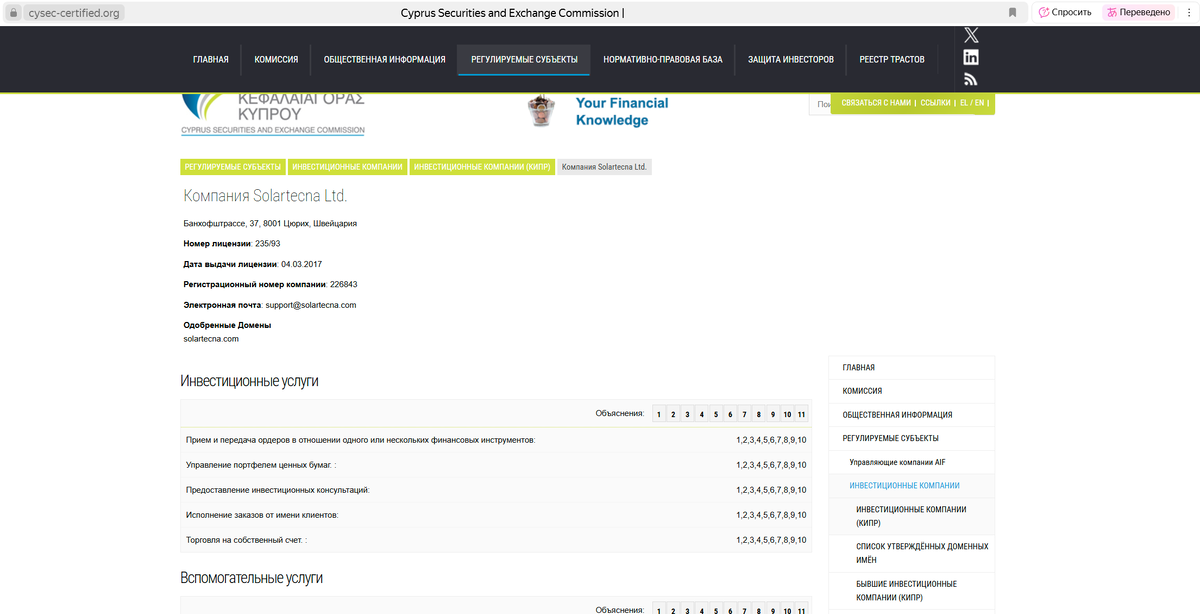Image resolution: width=1200 pixels, height=614 pixels.
Task: Click the Переведено translation button
Action: coord(1140,12)
